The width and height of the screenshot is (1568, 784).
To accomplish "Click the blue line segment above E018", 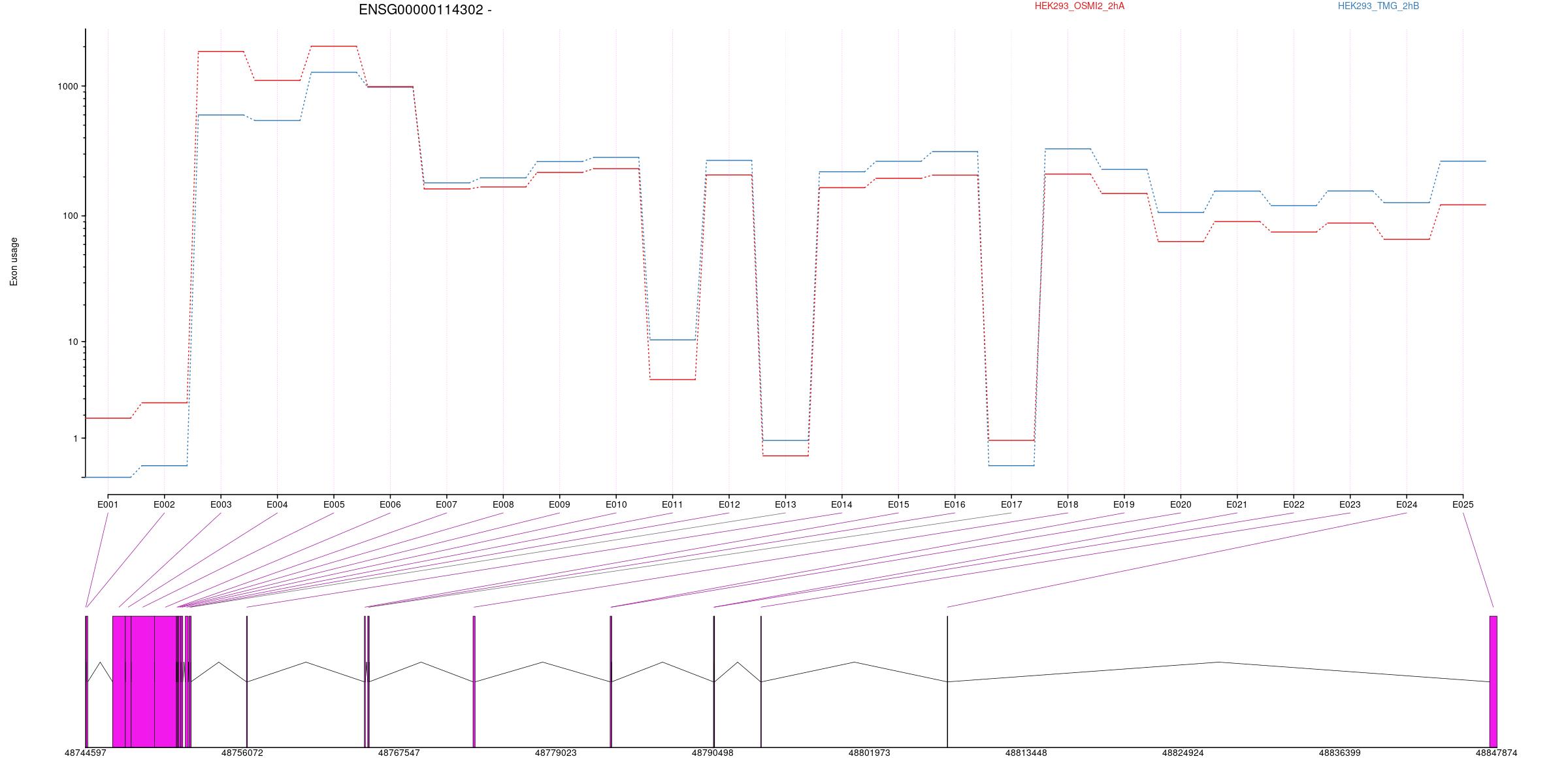I will pos(1068,149).
